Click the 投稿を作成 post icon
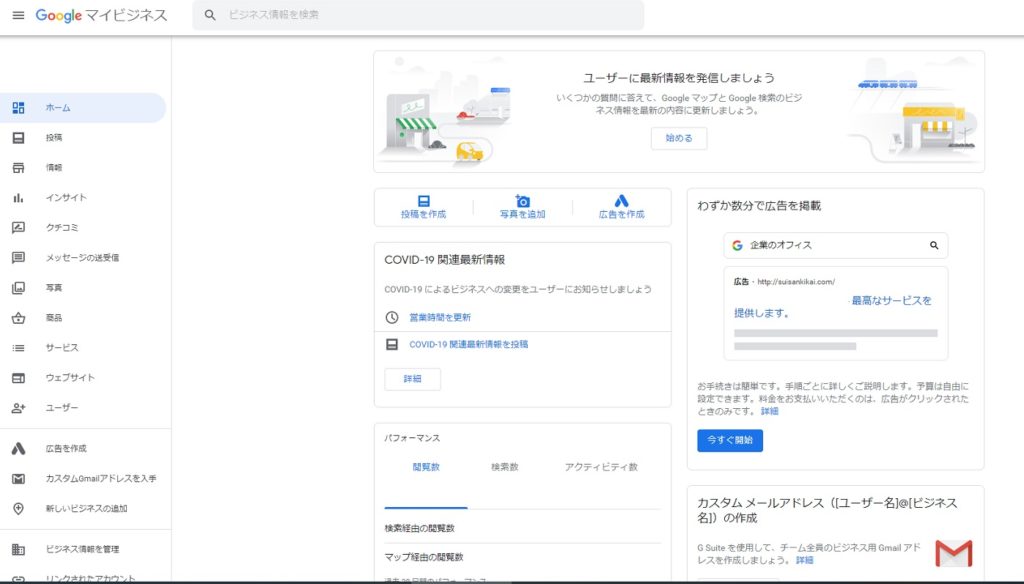This screenshot has height=584, width=1024. pyautogui.click(x=424, y=201)
